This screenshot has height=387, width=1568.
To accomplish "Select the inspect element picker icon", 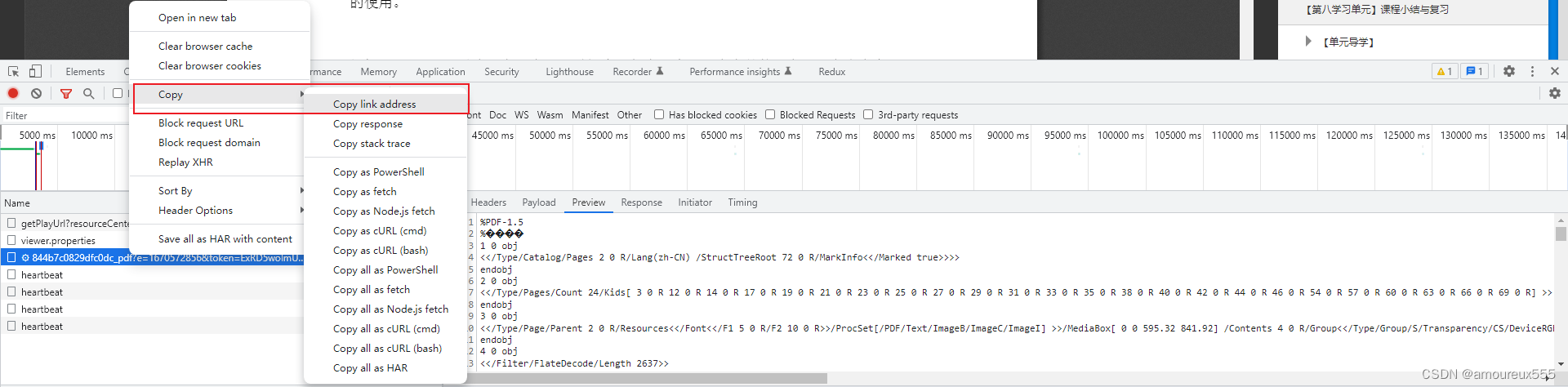I will [x=13, y=71].
